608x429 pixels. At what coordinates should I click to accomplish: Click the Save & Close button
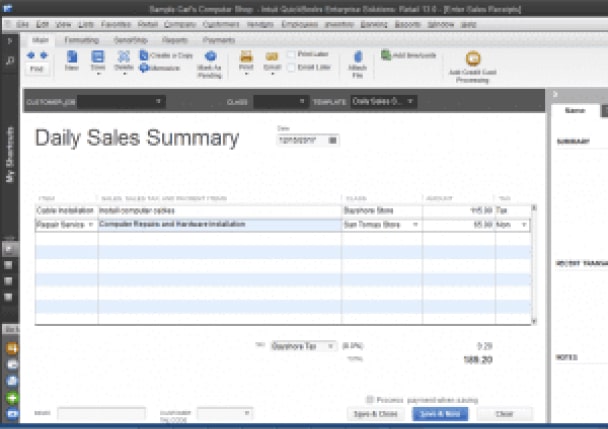point(376,413)
